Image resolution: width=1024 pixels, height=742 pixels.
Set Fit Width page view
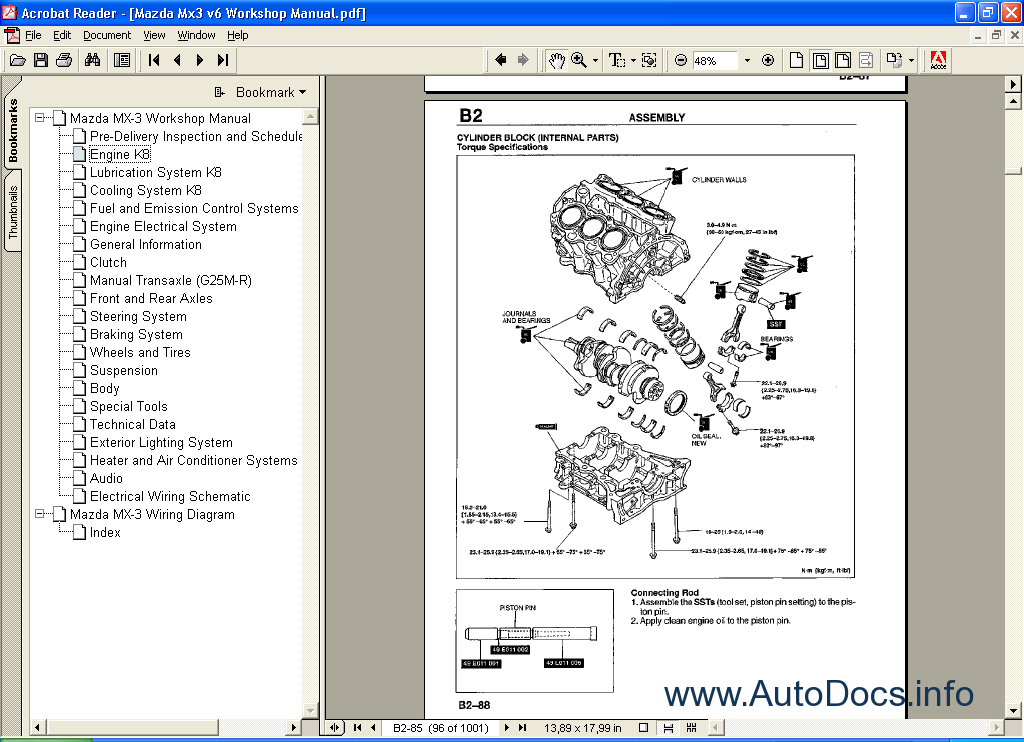click(842, 61)
